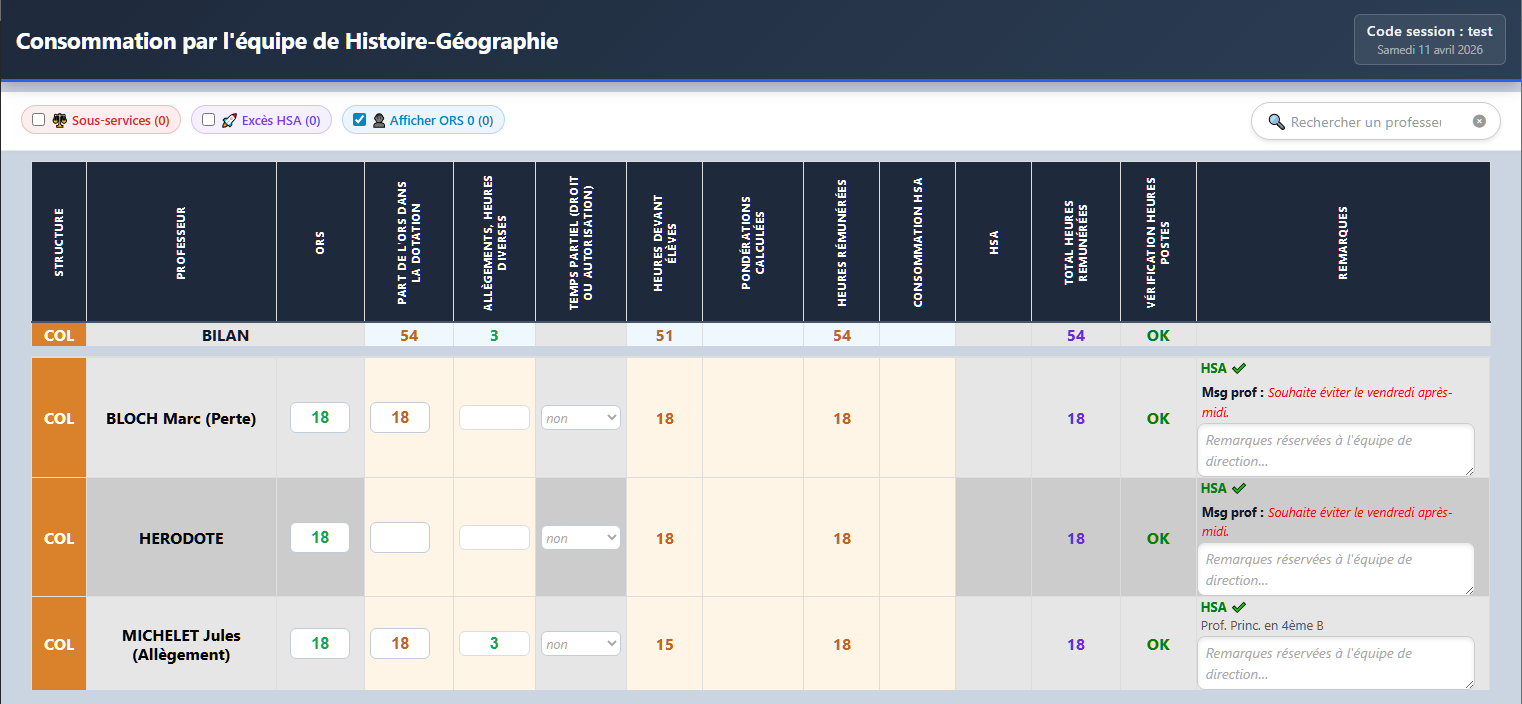Click the VÉRIFICATION HEURES POSTES column header
Screen dimensions: 1522x704
[x=1158, y=242]
